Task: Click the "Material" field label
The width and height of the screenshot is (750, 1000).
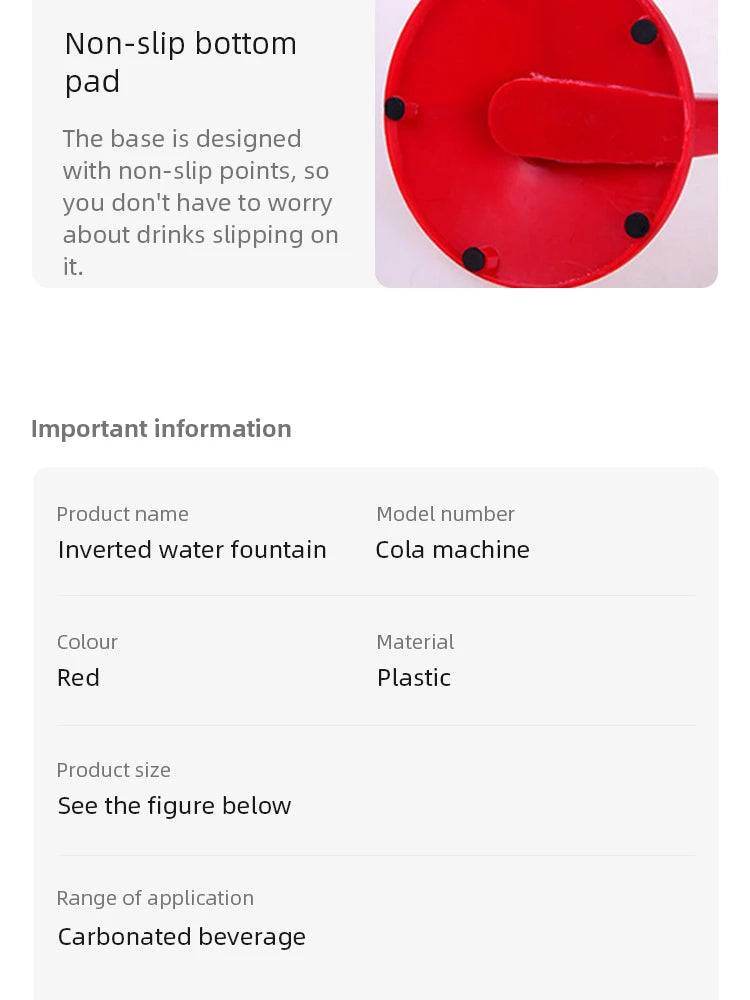Action: coord(415,642)
